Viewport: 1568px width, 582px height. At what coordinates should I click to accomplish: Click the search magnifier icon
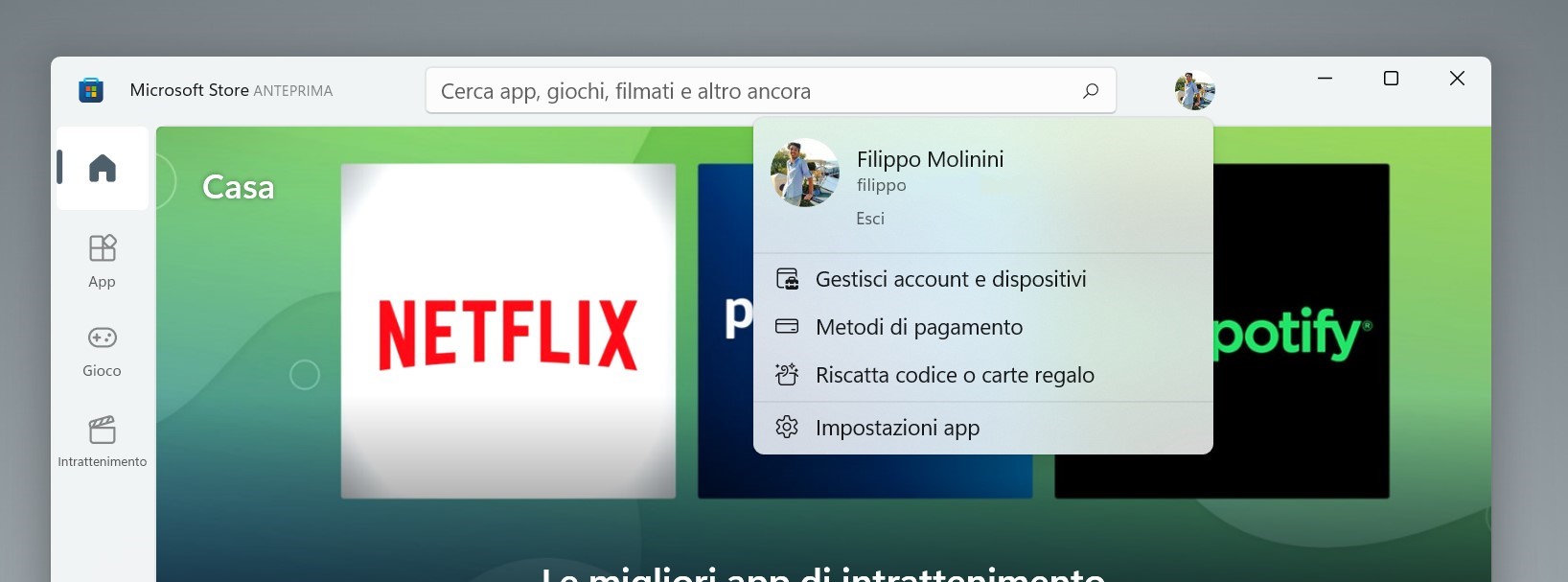[x=1091, y=91]
